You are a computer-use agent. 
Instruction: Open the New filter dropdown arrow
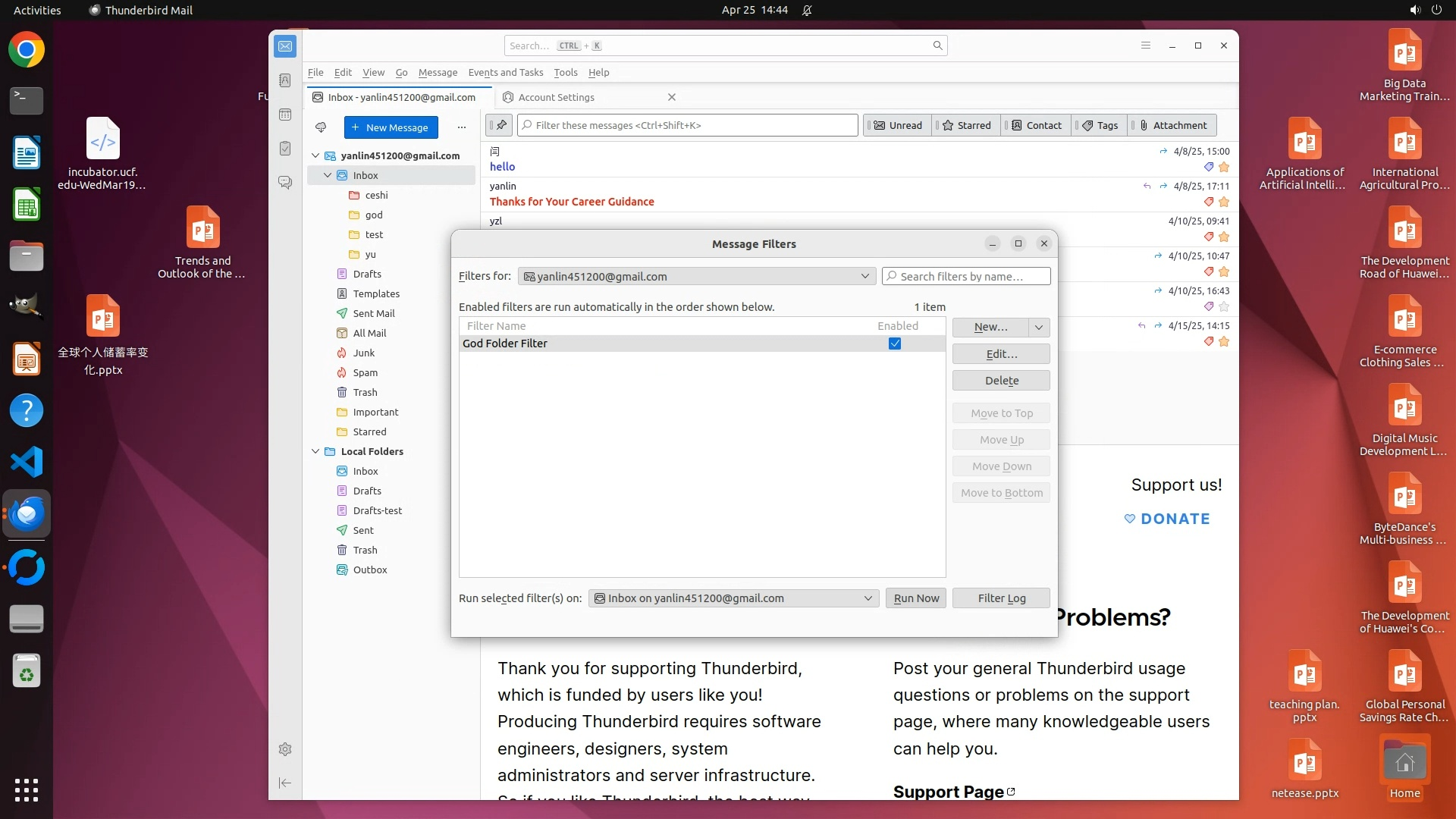[1039, 327]
